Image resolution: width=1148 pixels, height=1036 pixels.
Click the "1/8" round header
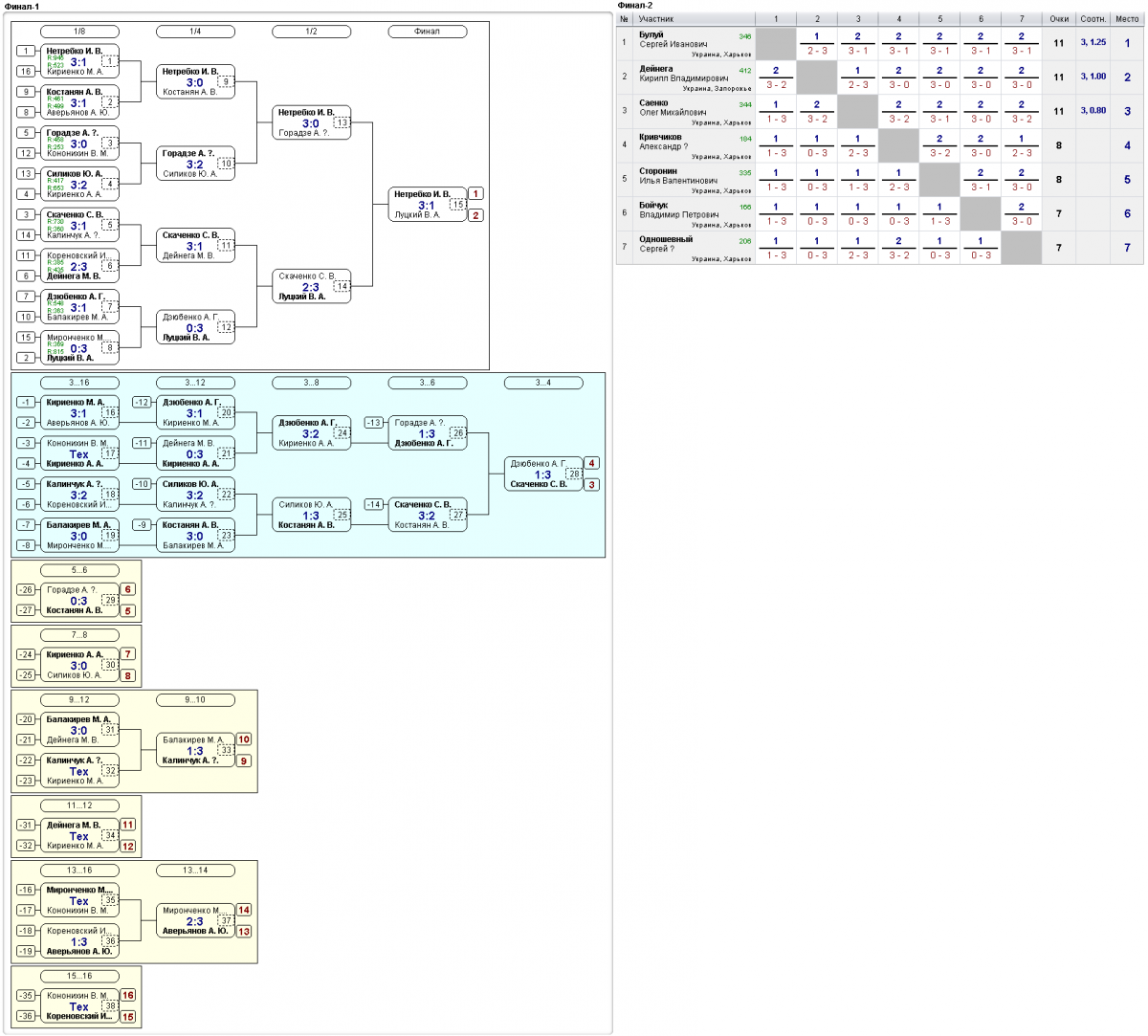(x=79, y=32)
